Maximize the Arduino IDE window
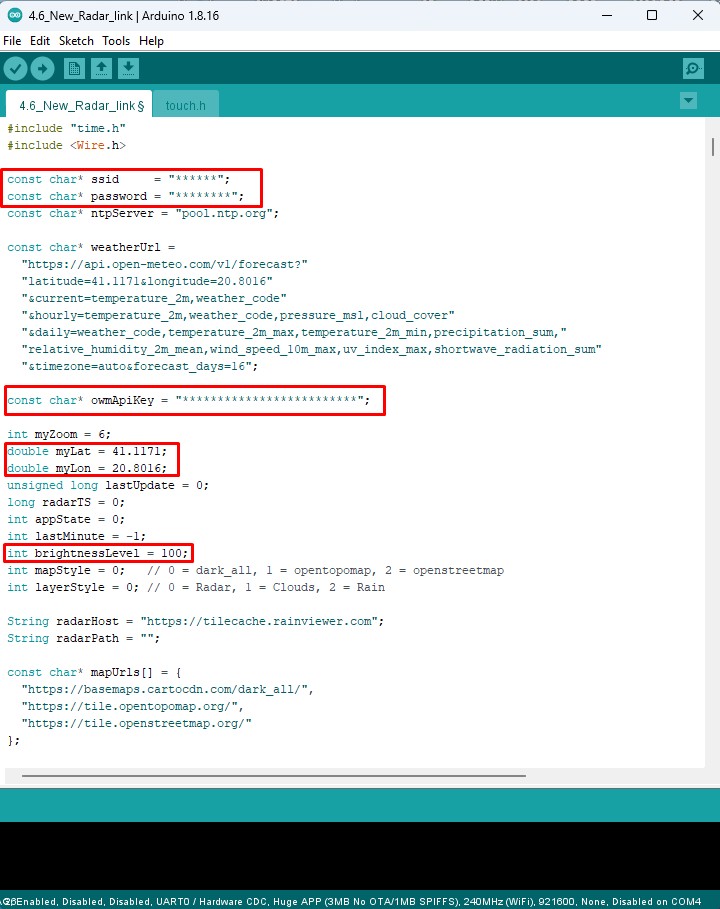720x909 pixels. (x=651, y=14)
